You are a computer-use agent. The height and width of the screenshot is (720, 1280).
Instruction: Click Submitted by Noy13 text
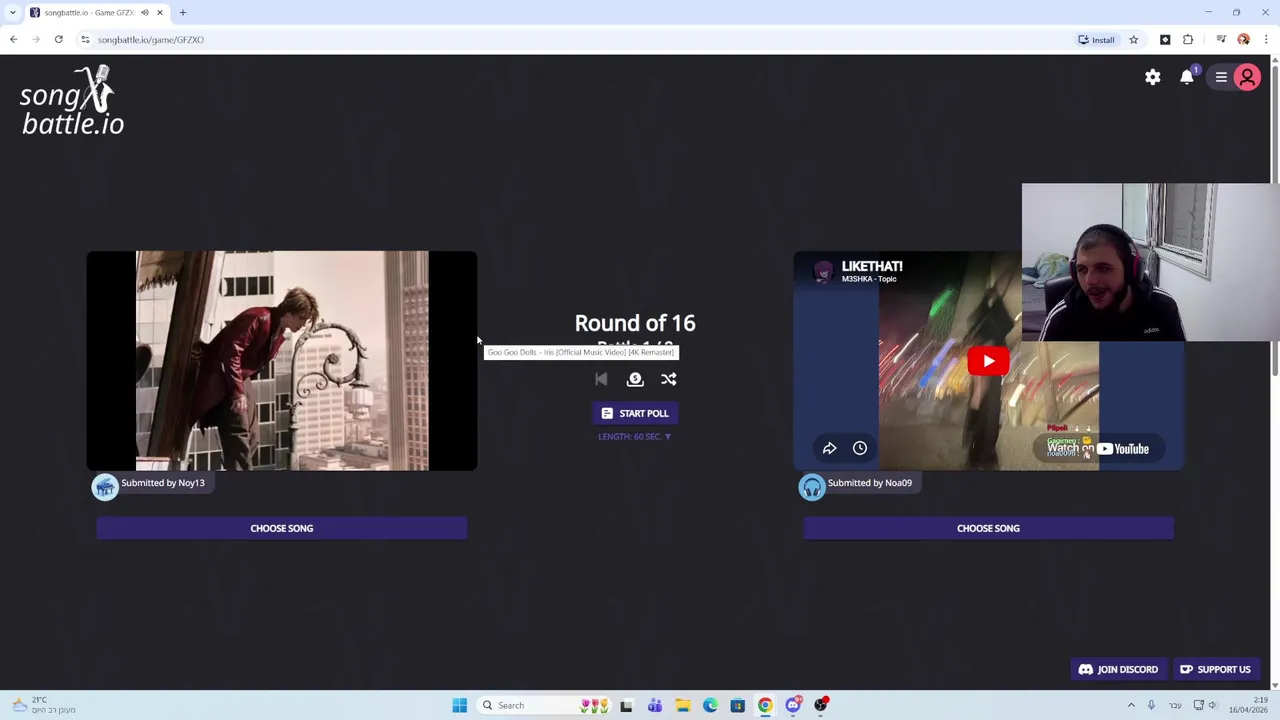pyautogui.click(x=163, y=483)
